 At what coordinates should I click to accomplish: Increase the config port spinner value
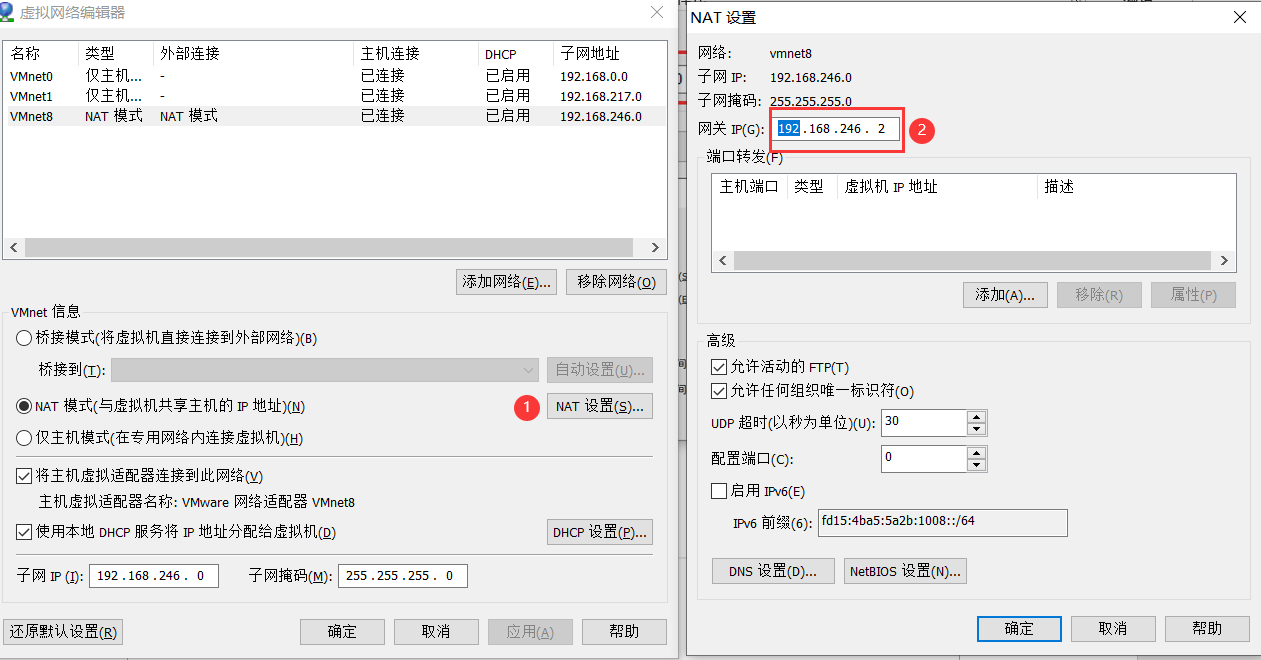pos(976,452)
